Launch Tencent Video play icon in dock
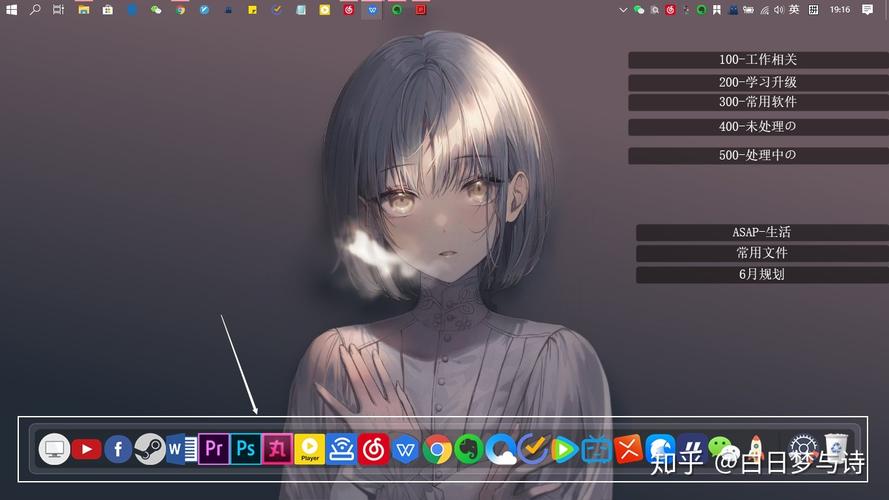The height and width of the screenshot is (500, 889). point(565,450)
